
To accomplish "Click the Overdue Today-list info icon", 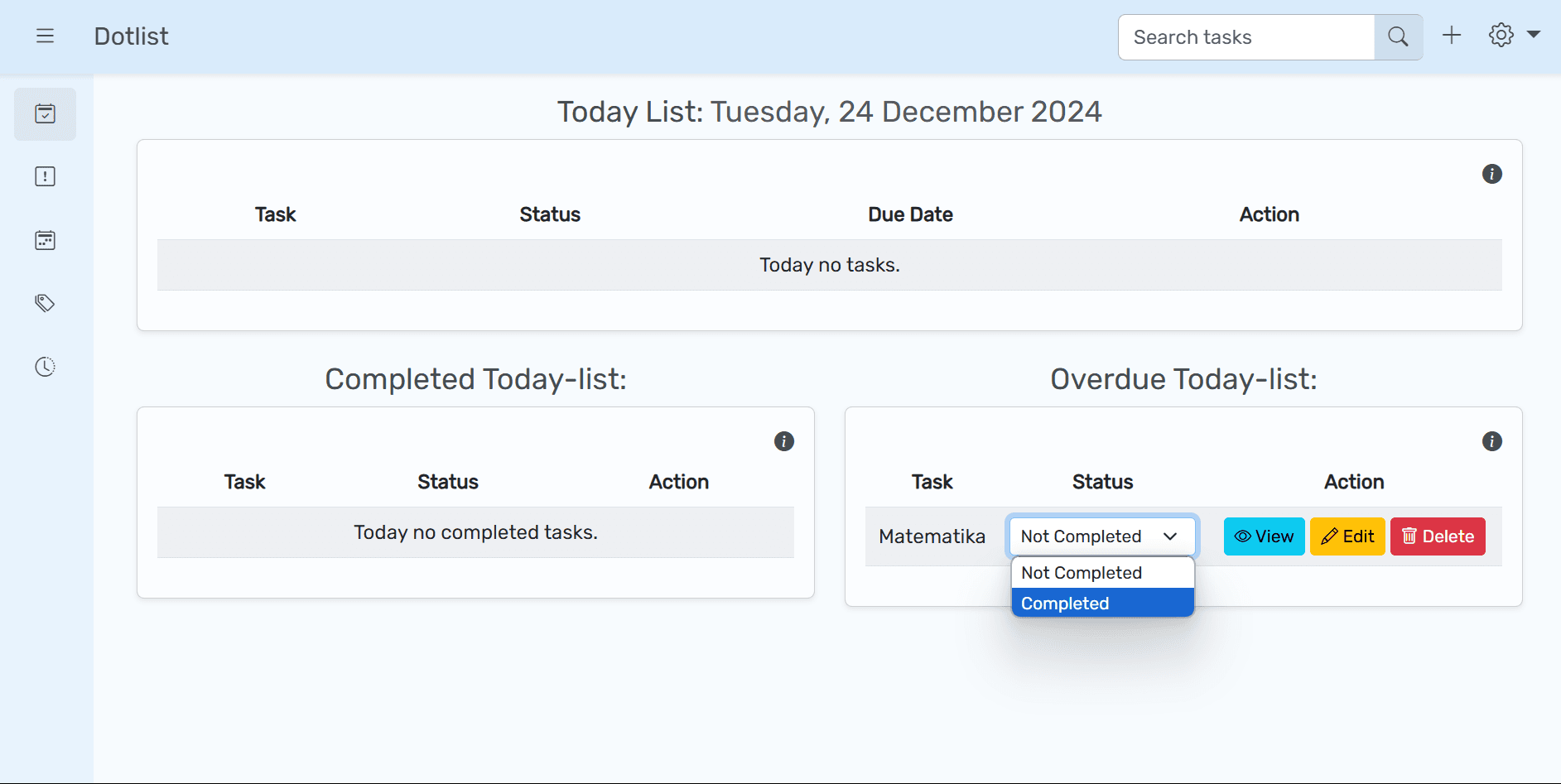I will 1491,441.
